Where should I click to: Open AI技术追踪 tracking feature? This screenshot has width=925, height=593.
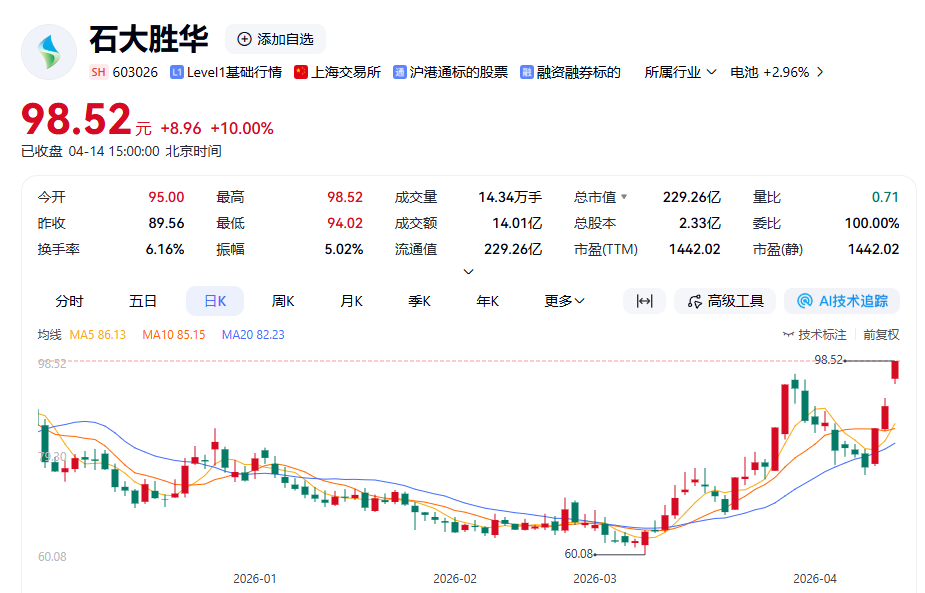tap(842, 301)
